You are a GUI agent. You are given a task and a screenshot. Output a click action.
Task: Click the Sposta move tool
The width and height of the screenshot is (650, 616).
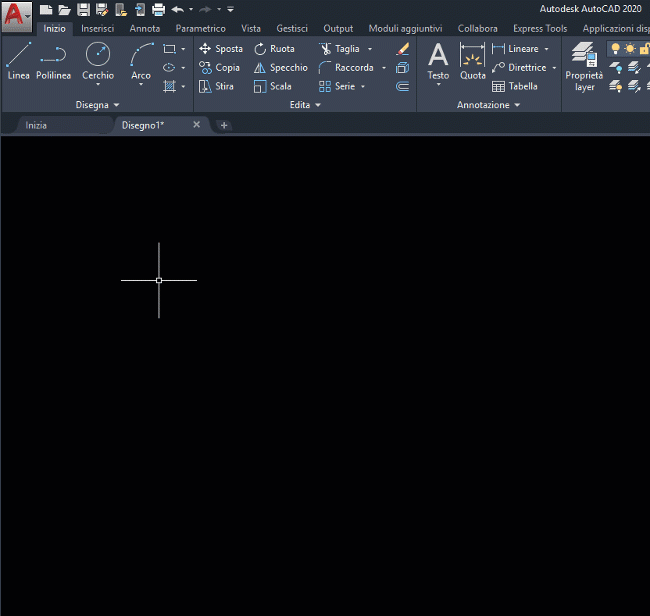221,49
